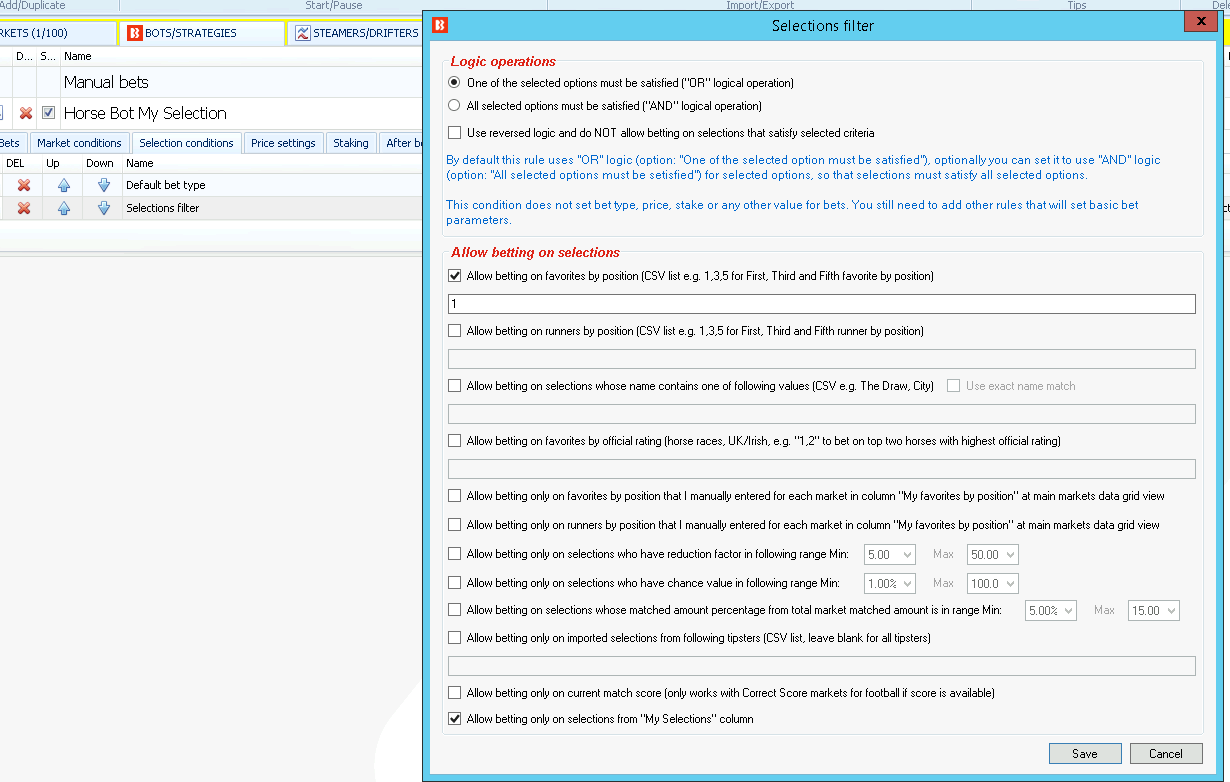1230x782 pixels.
Task: Check betting only on current match score
Action: [455, 692]
